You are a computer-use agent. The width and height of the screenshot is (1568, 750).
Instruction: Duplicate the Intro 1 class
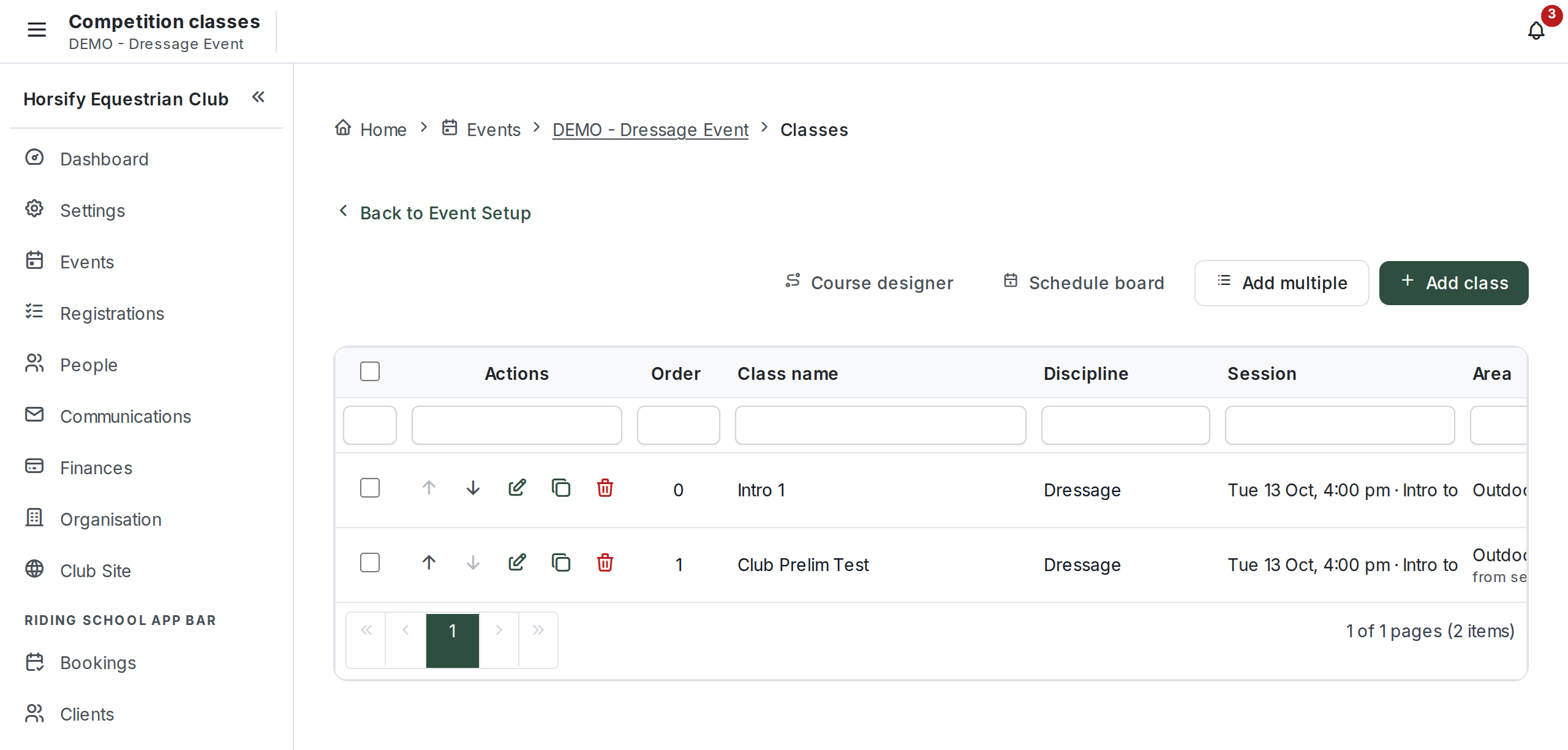561,488
